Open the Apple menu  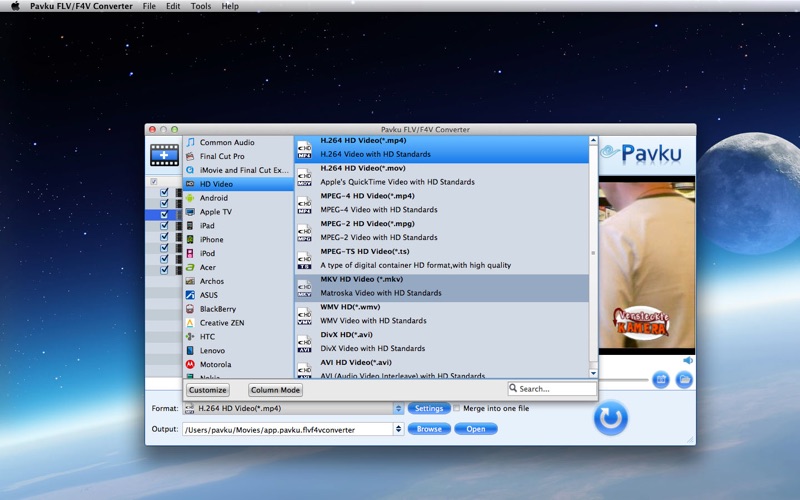[15, 6]
